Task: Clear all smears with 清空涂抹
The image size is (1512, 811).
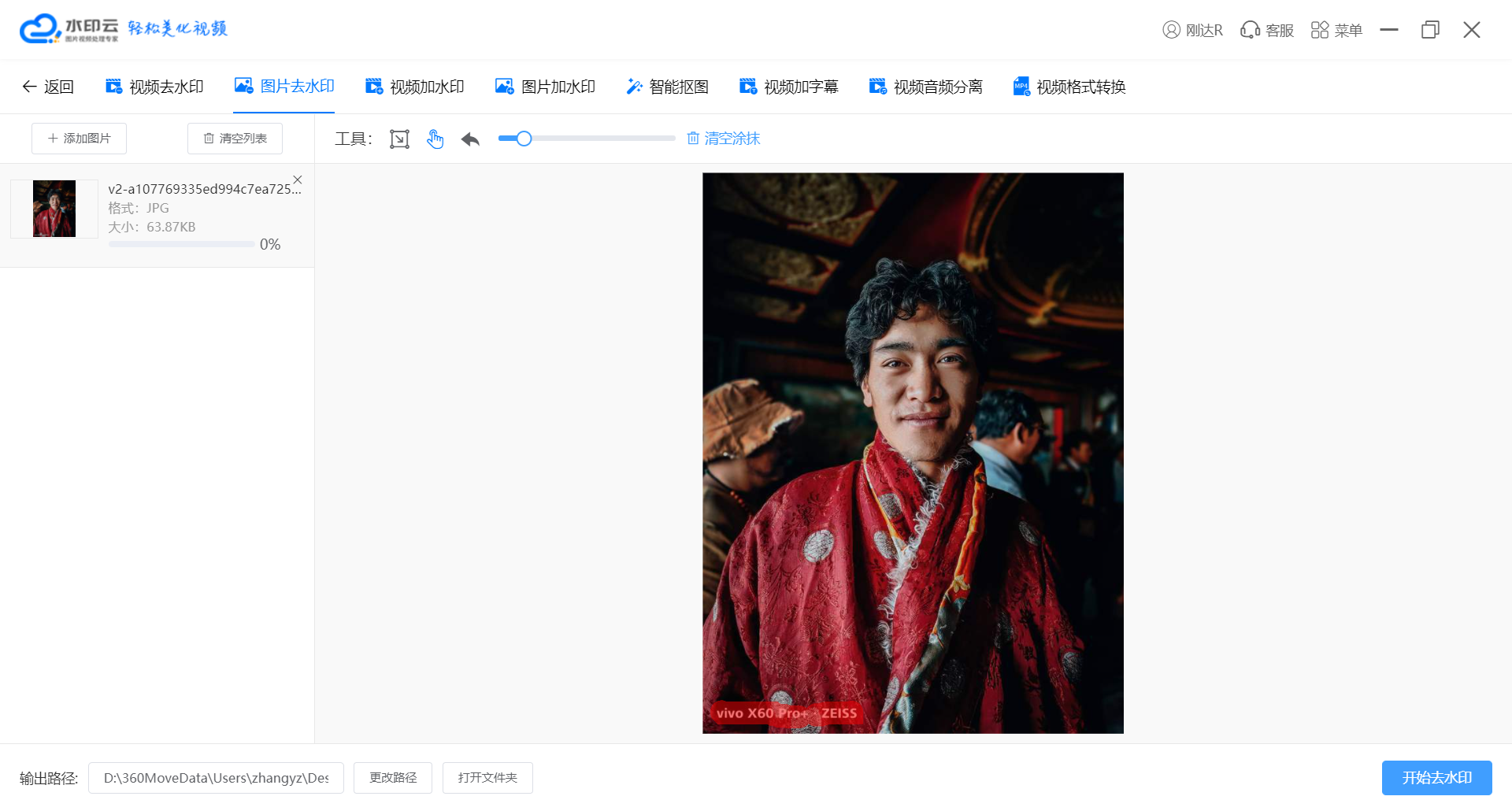Action: (723, 139)
